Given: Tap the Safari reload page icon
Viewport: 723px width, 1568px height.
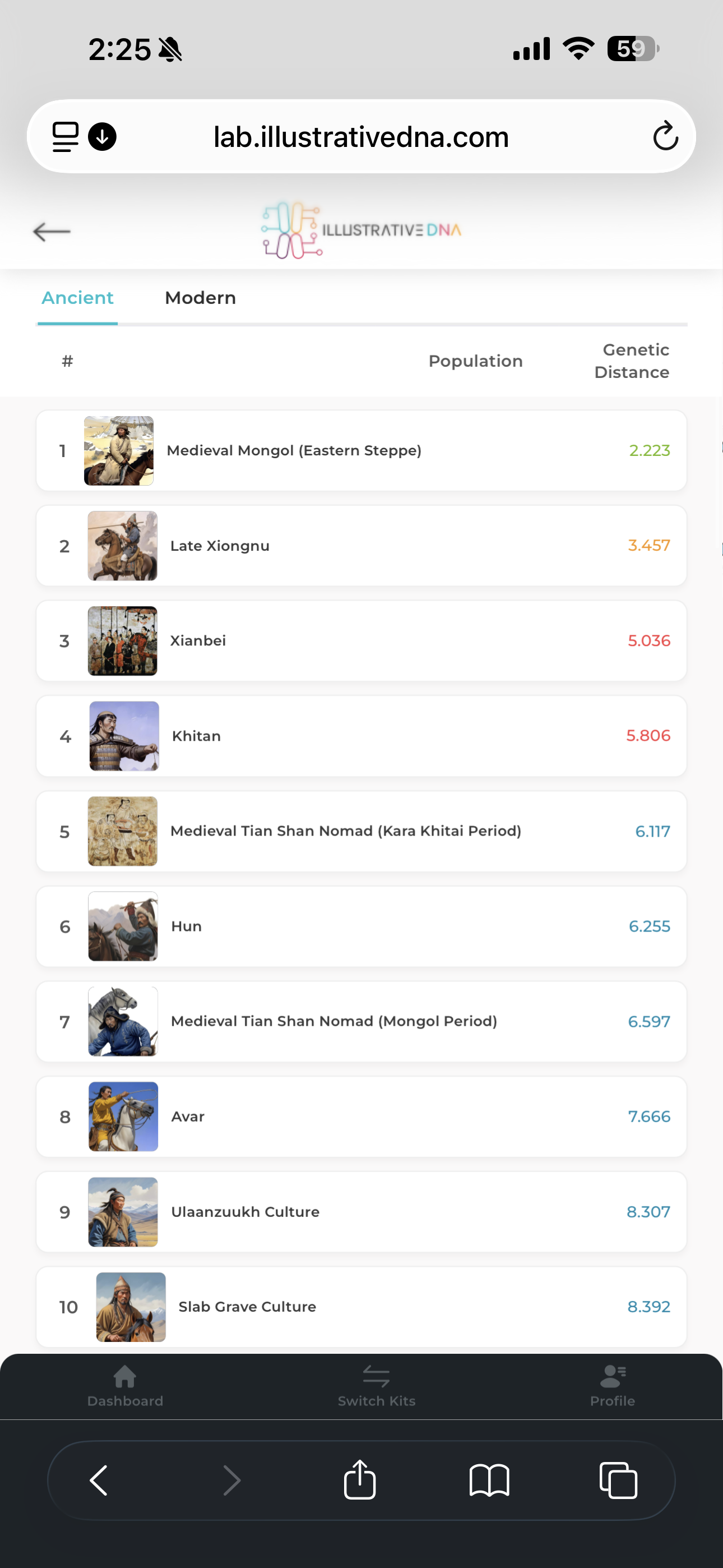Looking at the screenshot, I should [665, 136].
